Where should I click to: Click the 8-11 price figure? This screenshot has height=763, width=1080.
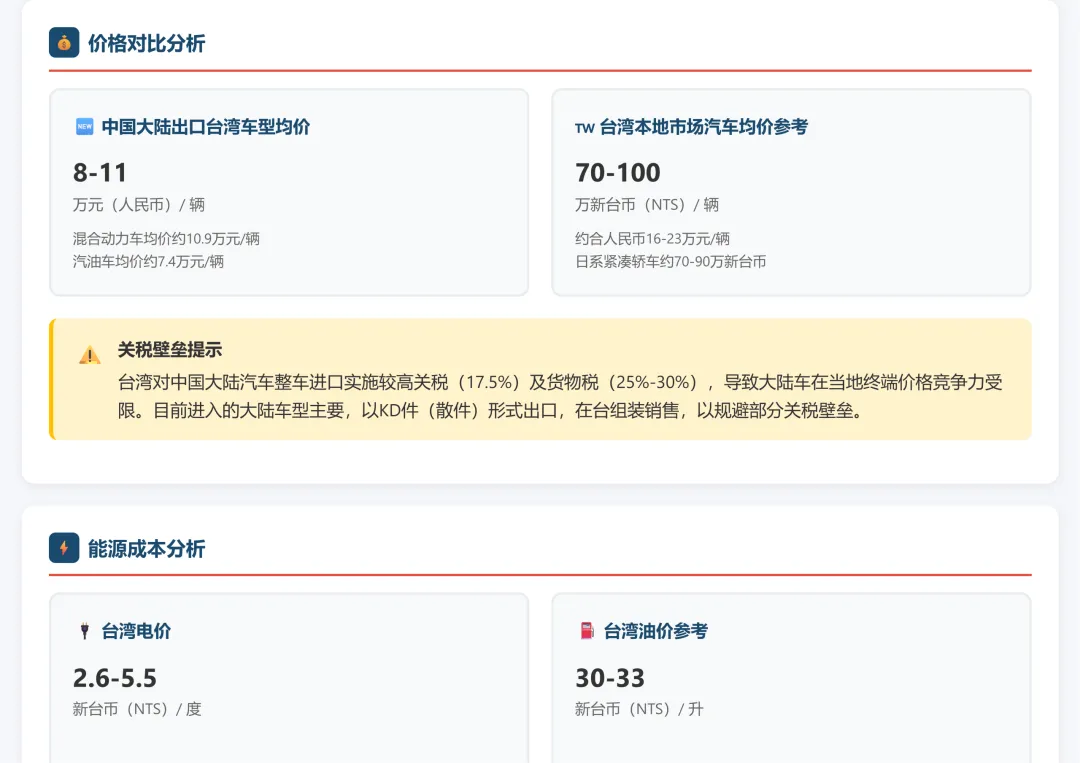tap(100, 172)
